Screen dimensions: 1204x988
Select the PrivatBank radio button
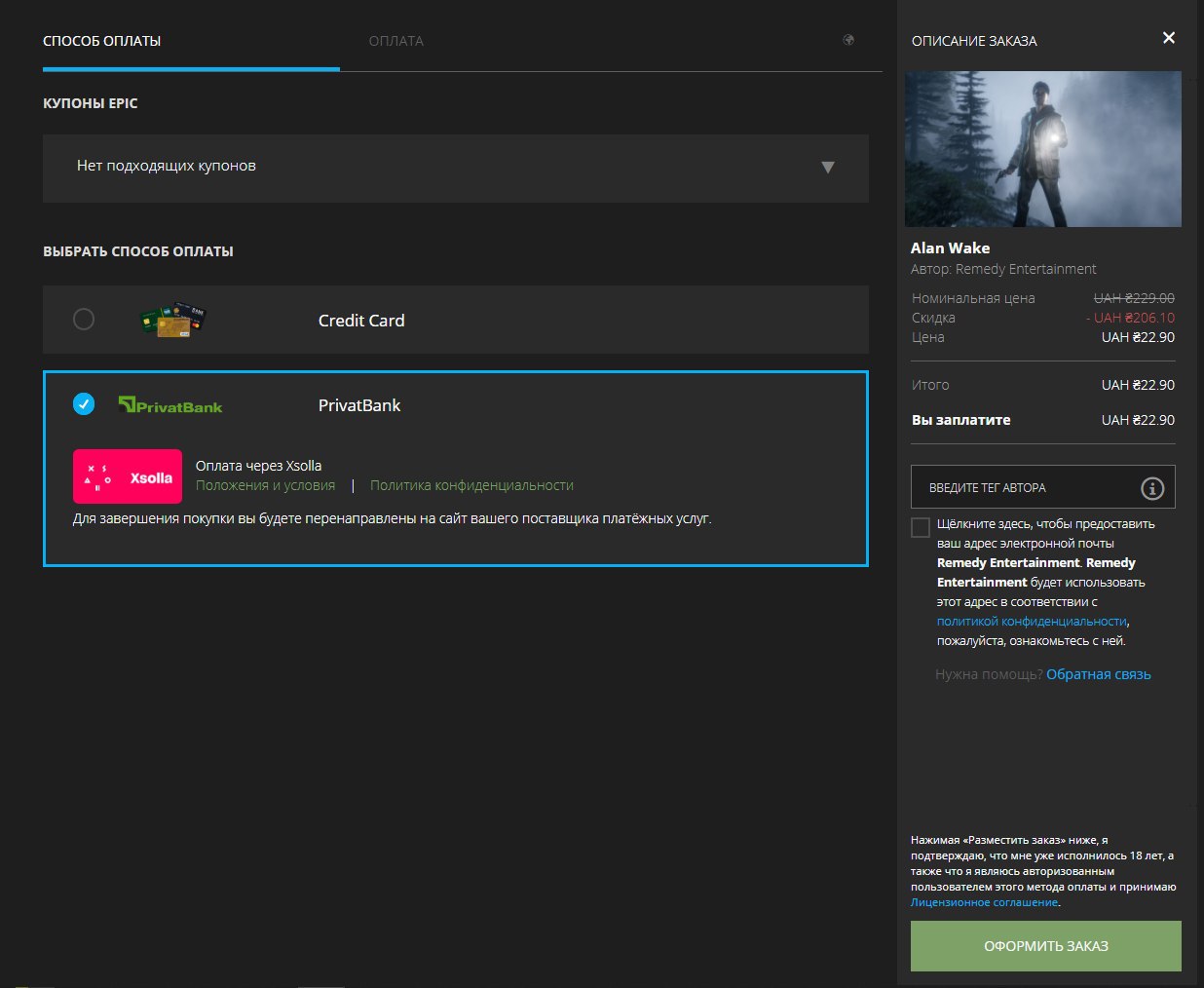tap(84, 403)
